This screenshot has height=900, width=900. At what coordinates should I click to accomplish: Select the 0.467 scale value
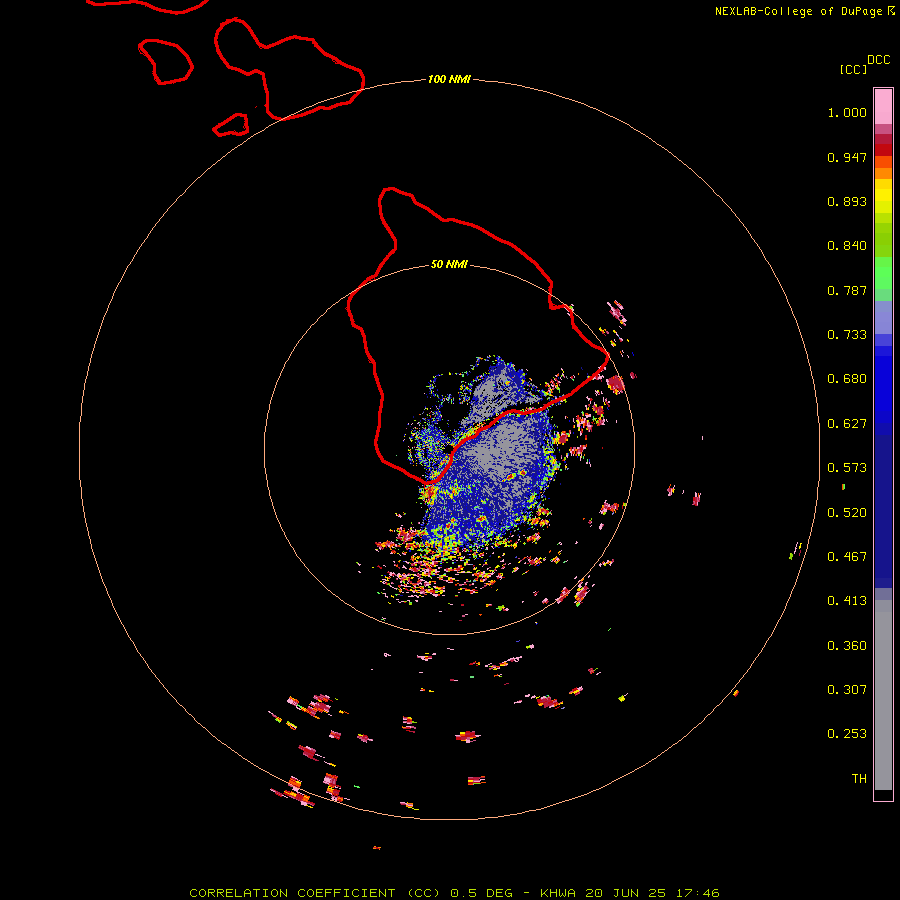[847, 557]
